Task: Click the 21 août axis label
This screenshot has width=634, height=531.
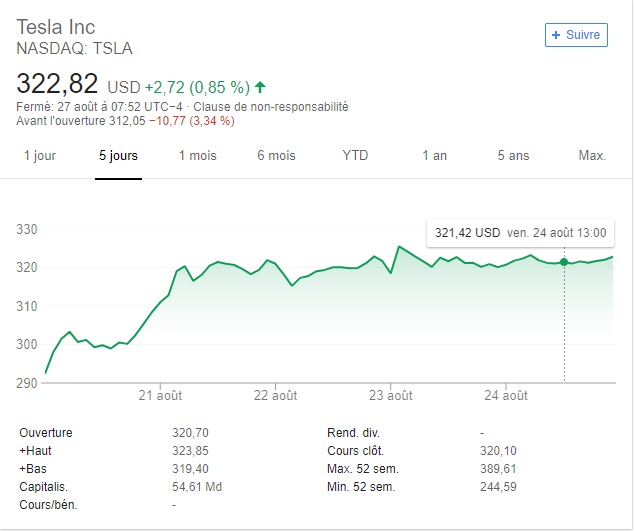Action: point(160,395)
